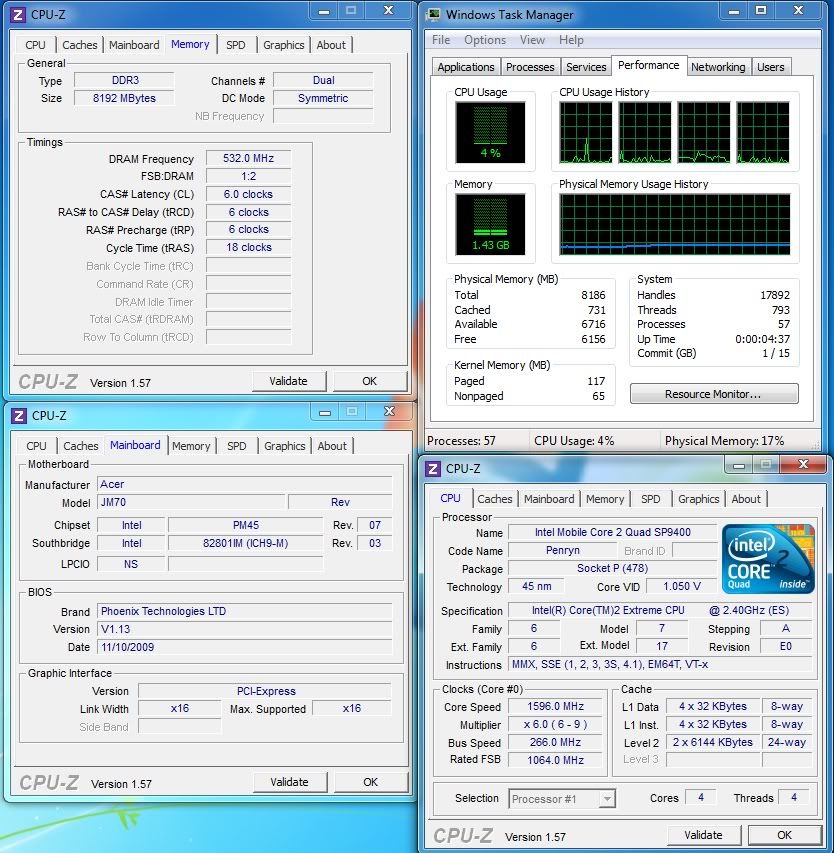Image resolution: width=834 pixels, height=853 pixels.
Task: Open Resource Monitor from Task Manager
Action: point(714,394)
